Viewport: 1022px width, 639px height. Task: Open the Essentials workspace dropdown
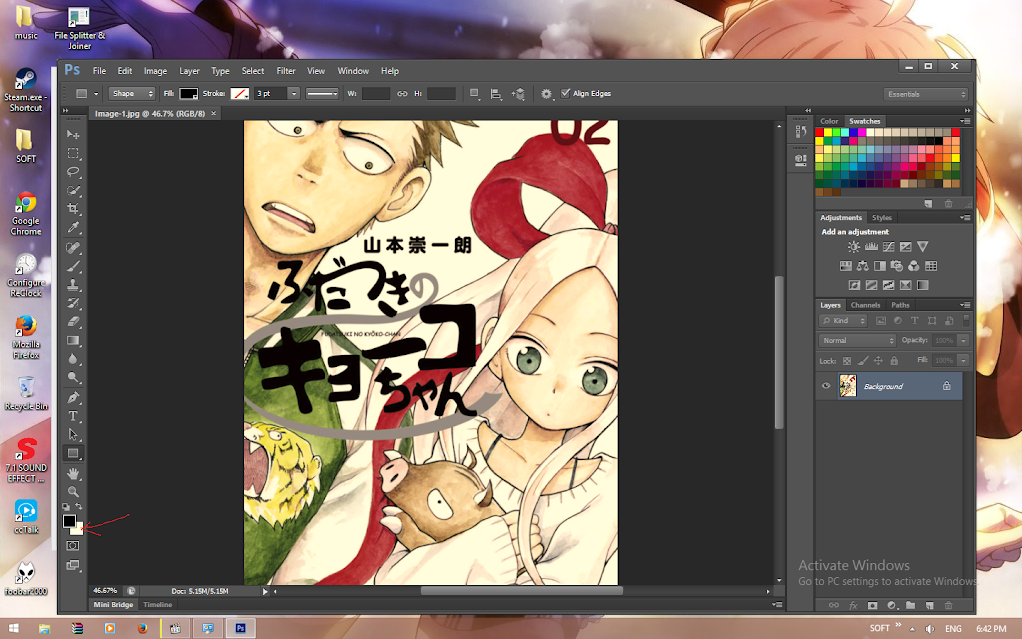[926, 95]
